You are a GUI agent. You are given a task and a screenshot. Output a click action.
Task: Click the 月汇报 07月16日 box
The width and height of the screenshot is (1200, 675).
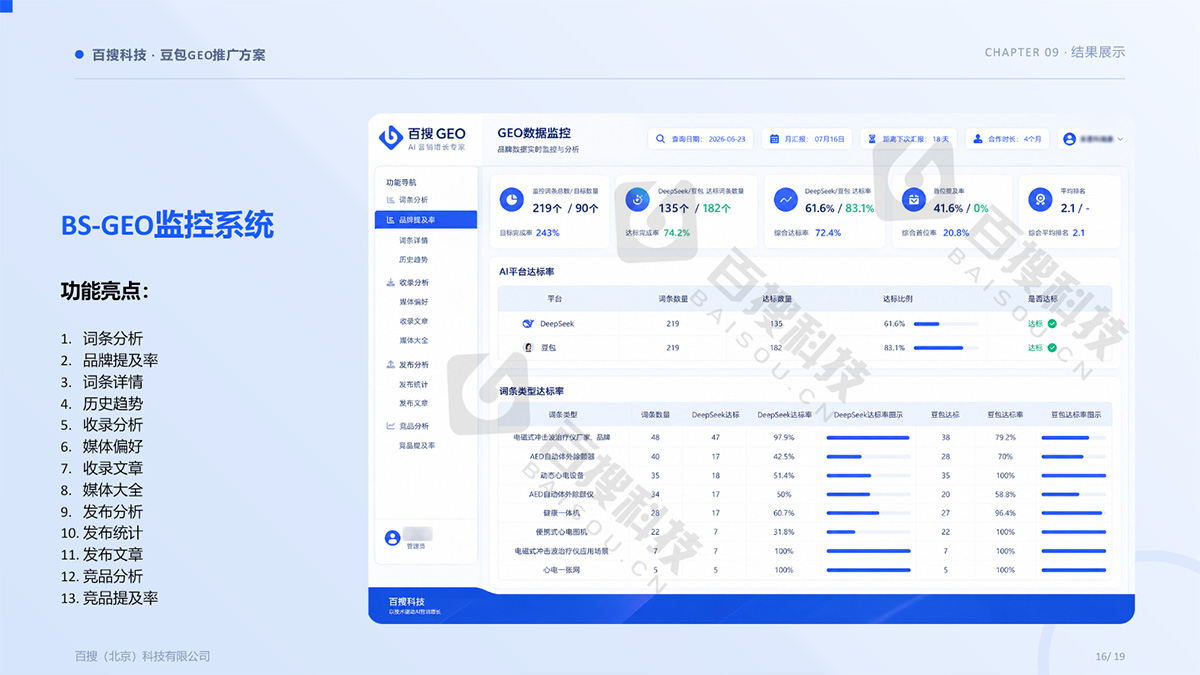point(808,139)
